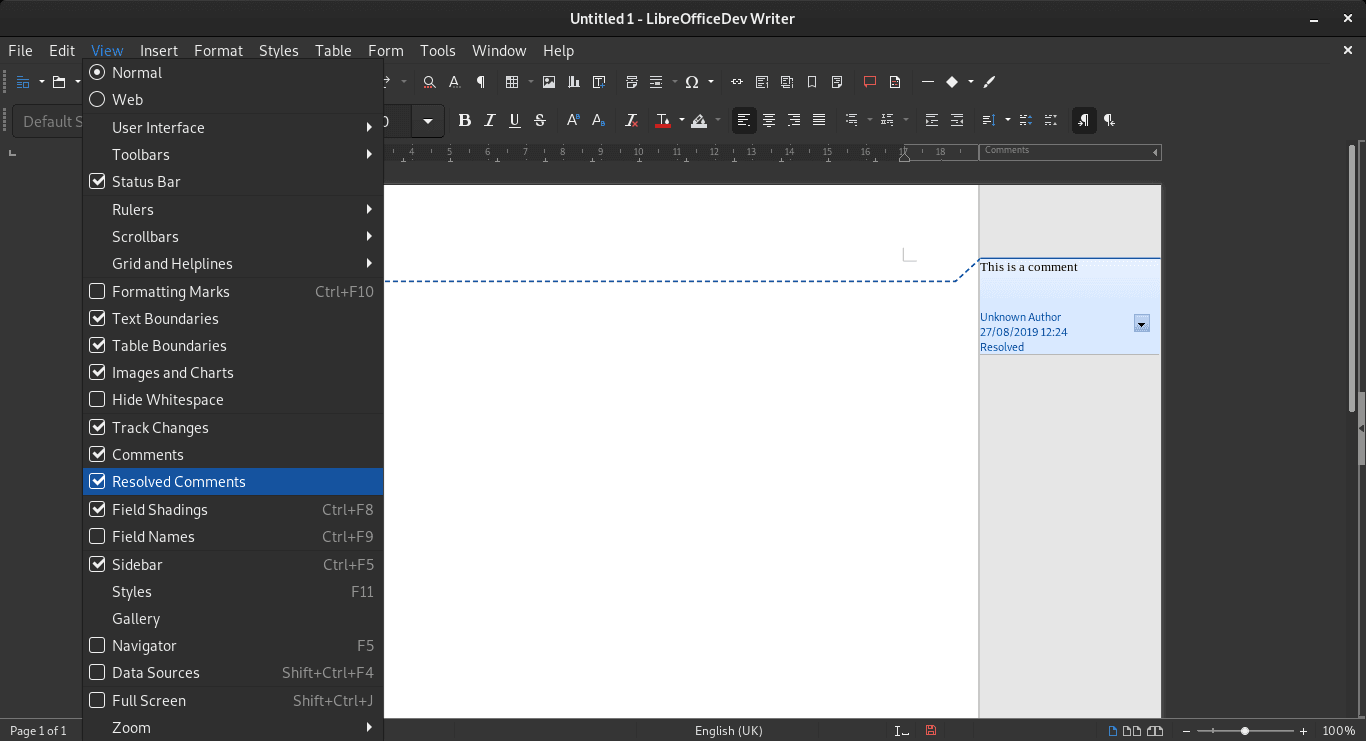The image size is (1366, 741).
Task: Click the Unknown Author comment header
Action: 1020,317
